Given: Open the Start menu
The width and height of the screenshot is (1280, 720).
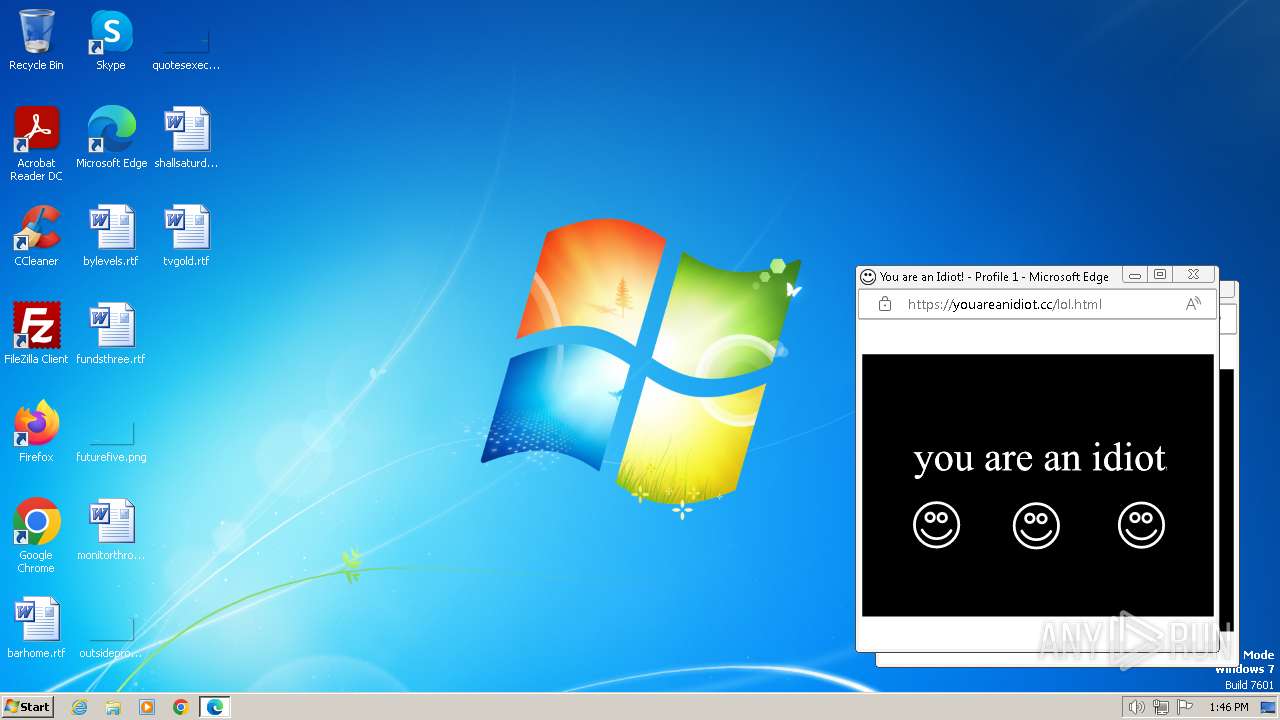Looking at the screenshot, I should (x=27, y=706).
